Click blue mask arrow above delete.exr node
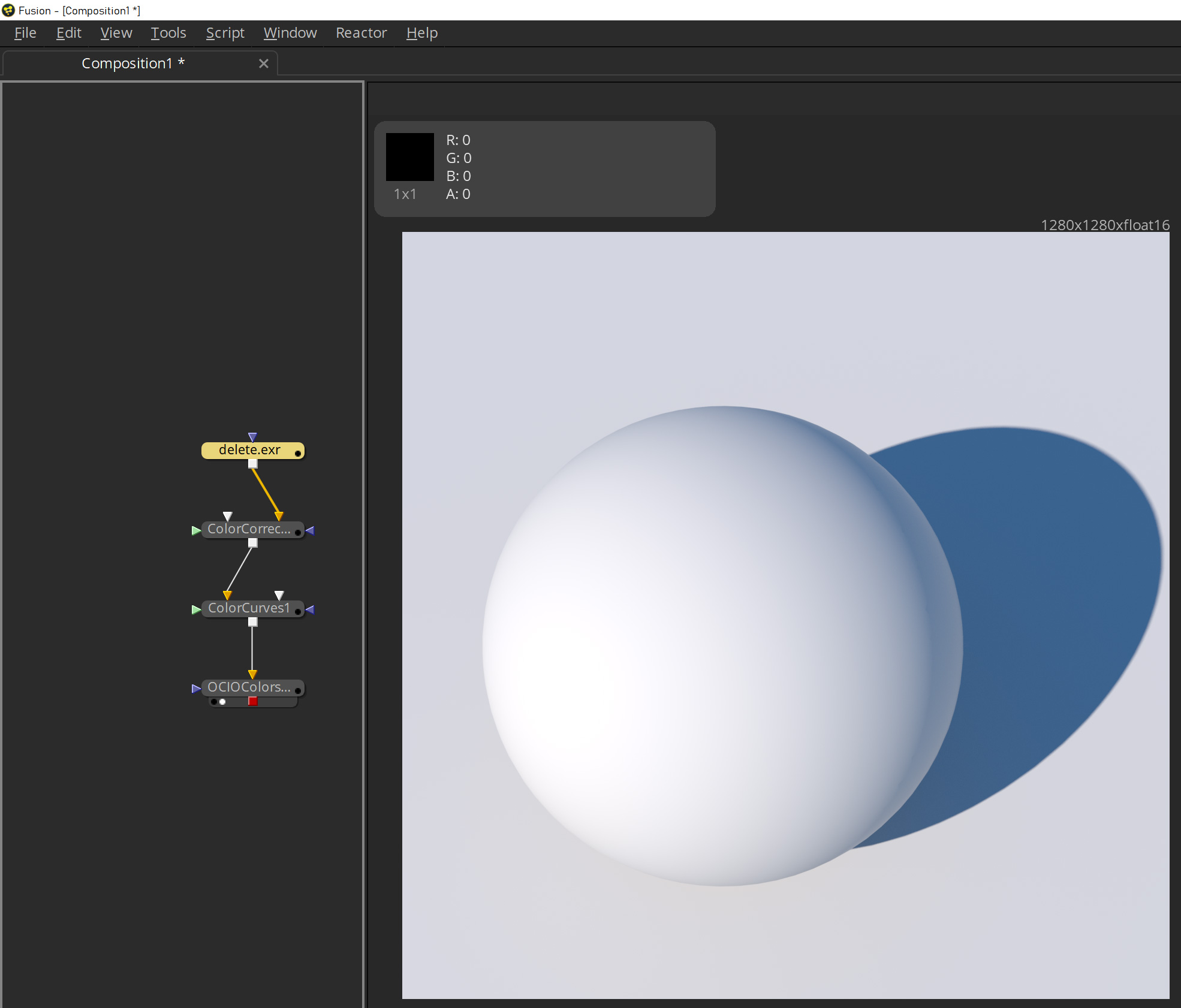The width and height of the screenshot is (1181, 1008). (252, 437)
